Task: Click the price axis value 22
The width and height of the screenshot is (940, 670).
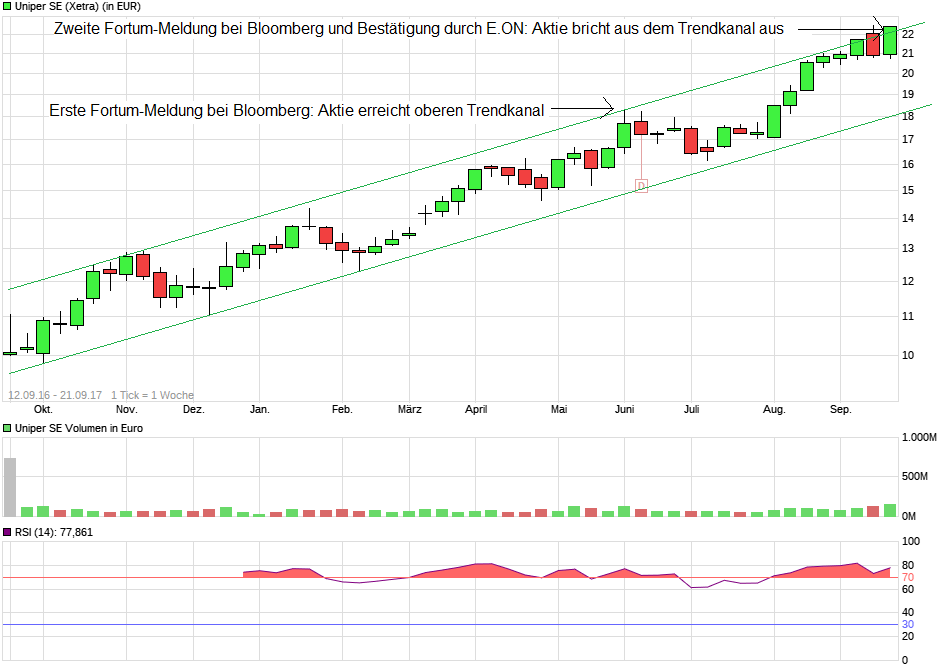Action: pos(908,34)
